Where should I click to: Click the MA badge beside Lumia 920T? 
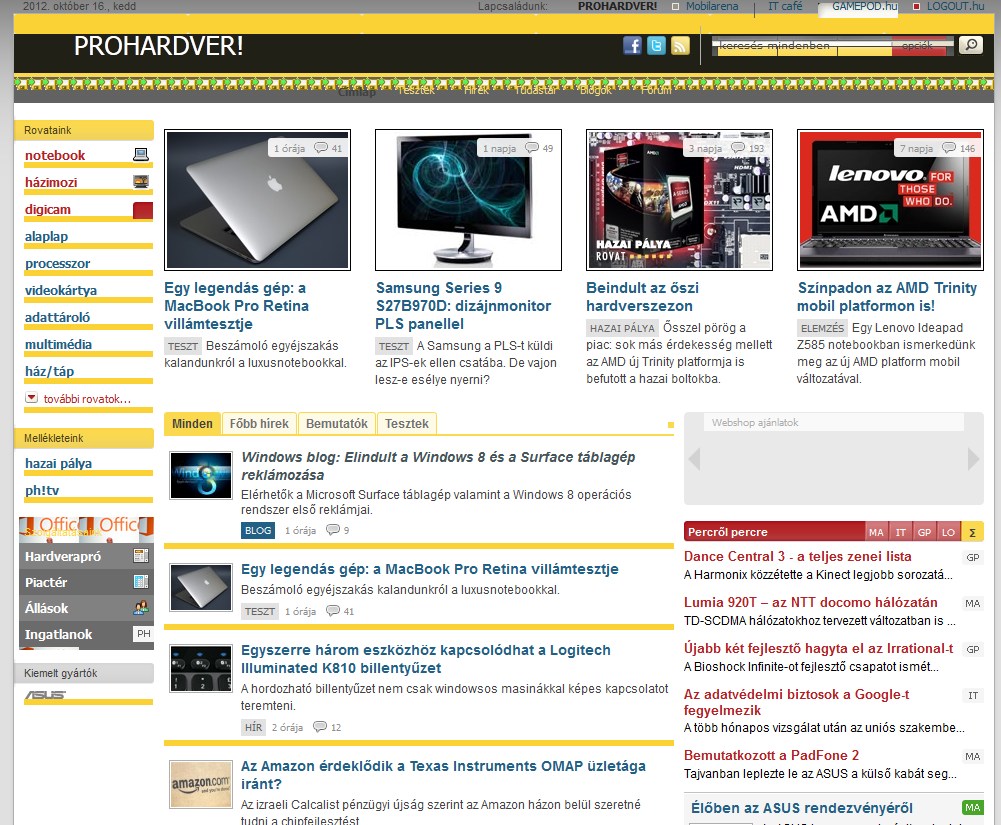(x=972, y=603)
